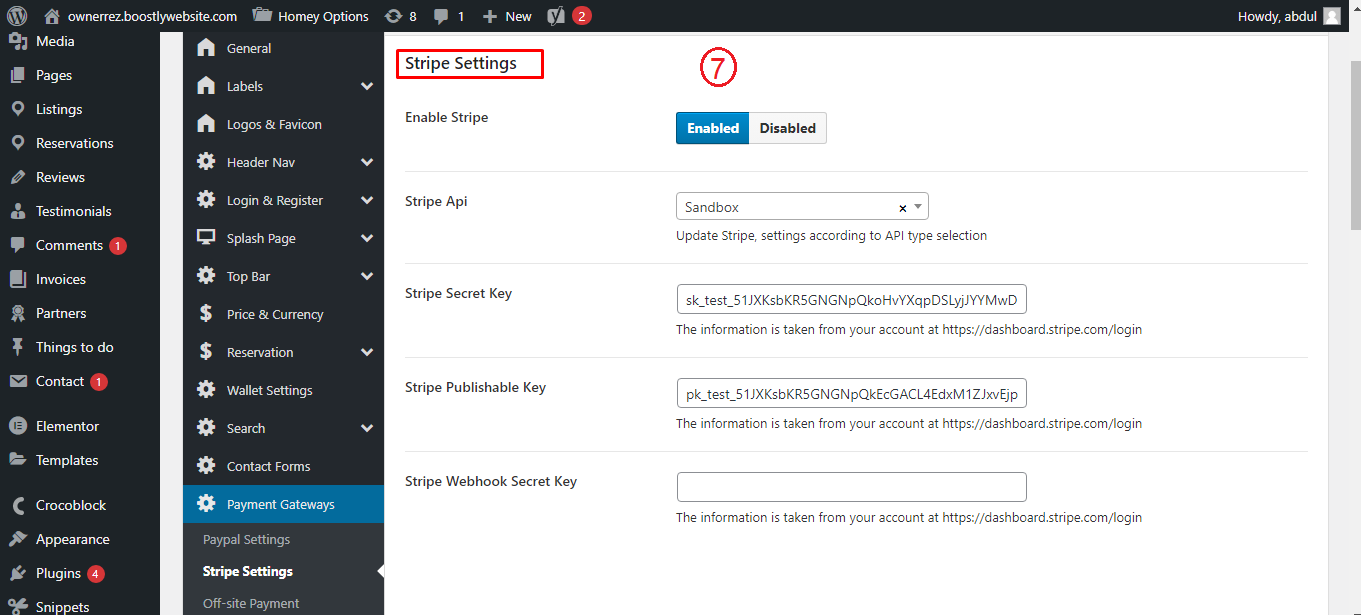Select the Stripe Settings sub-tab
Image resolution: width=1361 pixels, height=615 pixels.
click(248, 571)
